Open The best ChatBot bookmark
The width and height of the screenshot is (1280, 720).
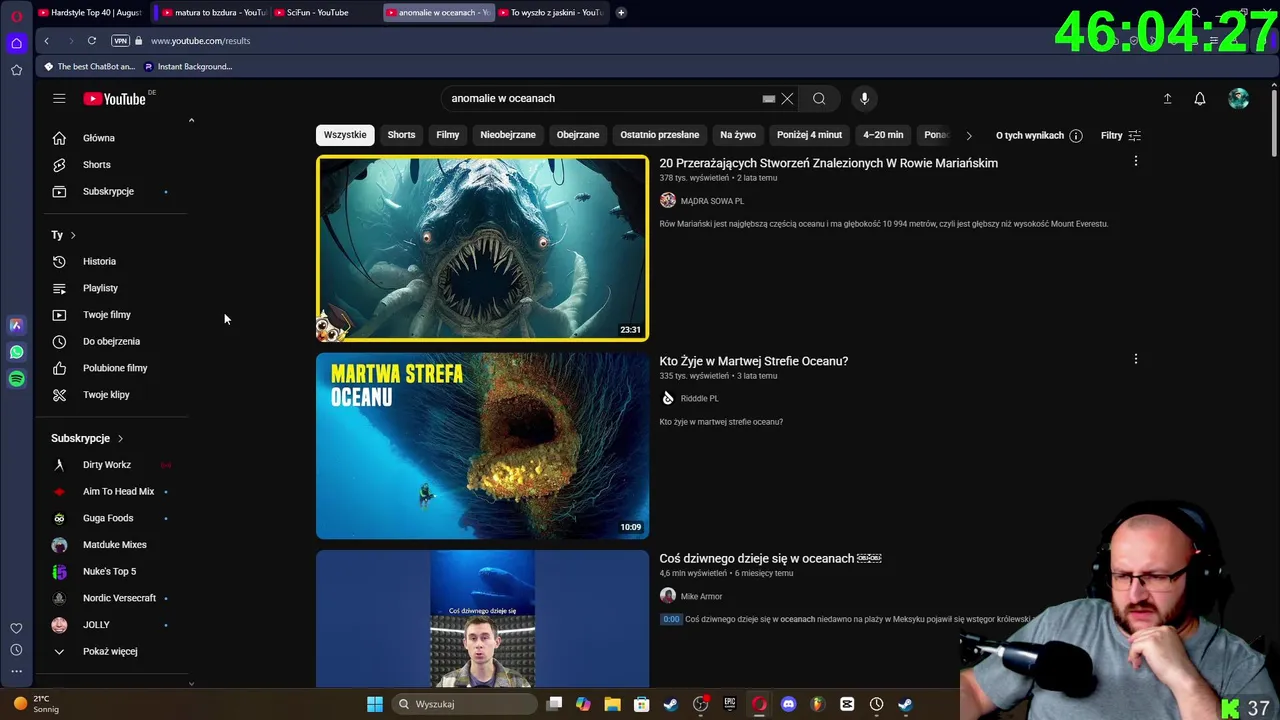[x=89, y=66]
